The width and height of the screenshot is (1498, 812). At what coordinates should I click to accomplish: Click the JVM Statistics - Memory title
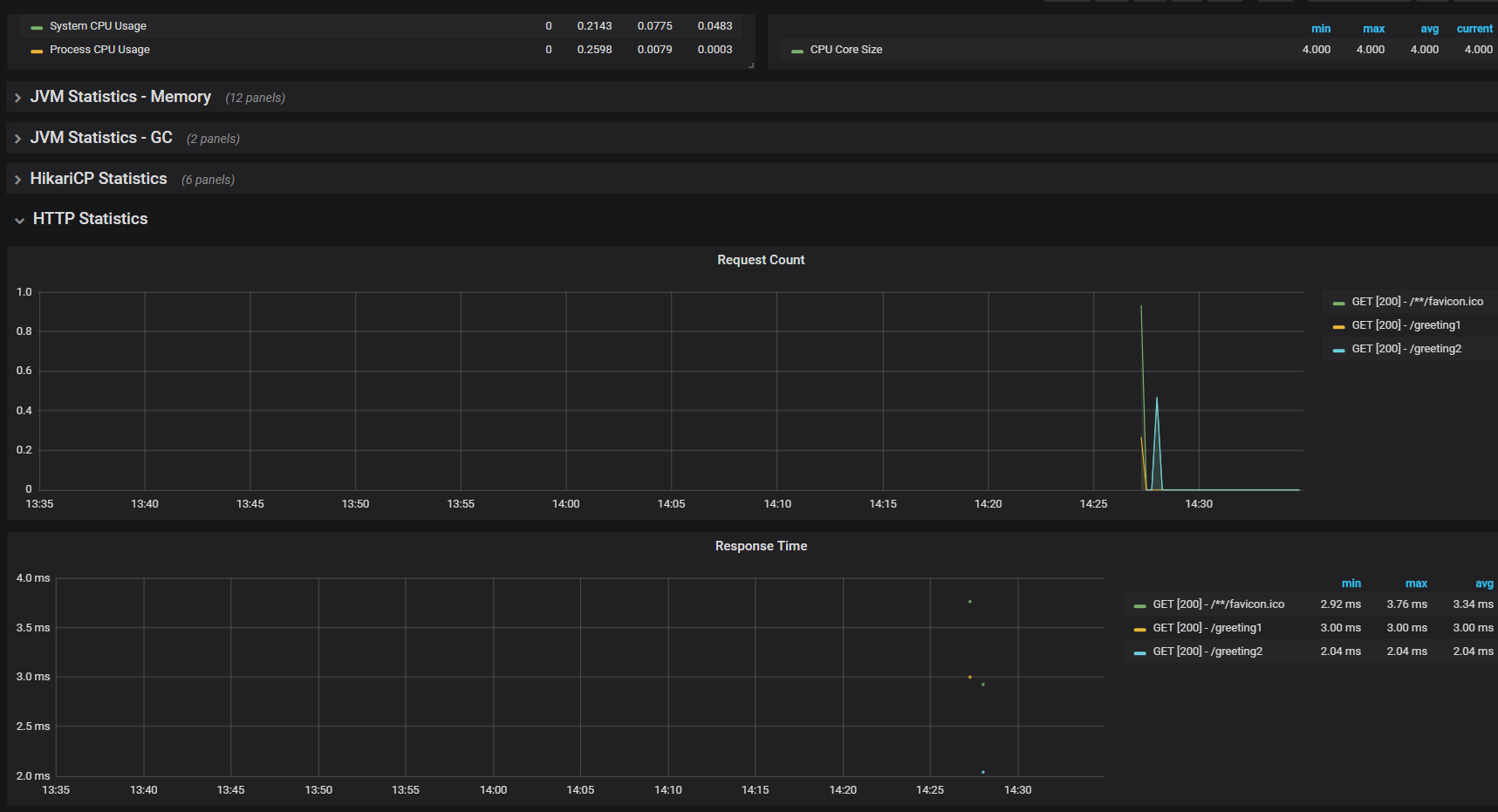pos(120,97)
